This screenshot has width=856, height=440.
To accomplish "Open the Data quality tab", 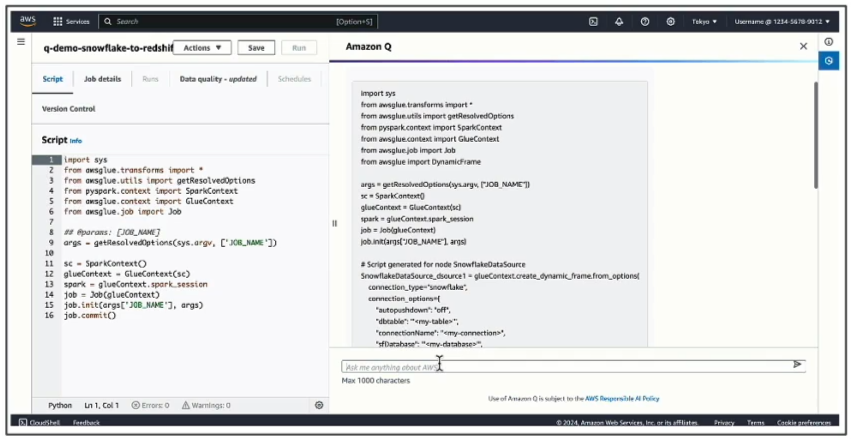I will (x=218, y=79).
